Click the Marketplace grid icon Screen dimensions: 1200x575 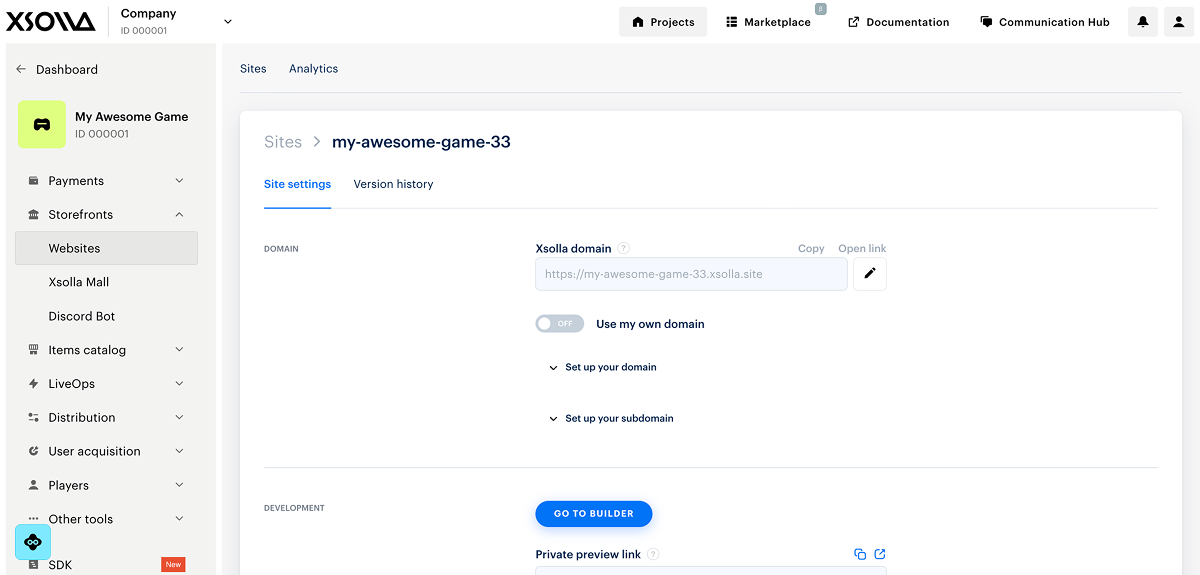click(x=732, y=22)
